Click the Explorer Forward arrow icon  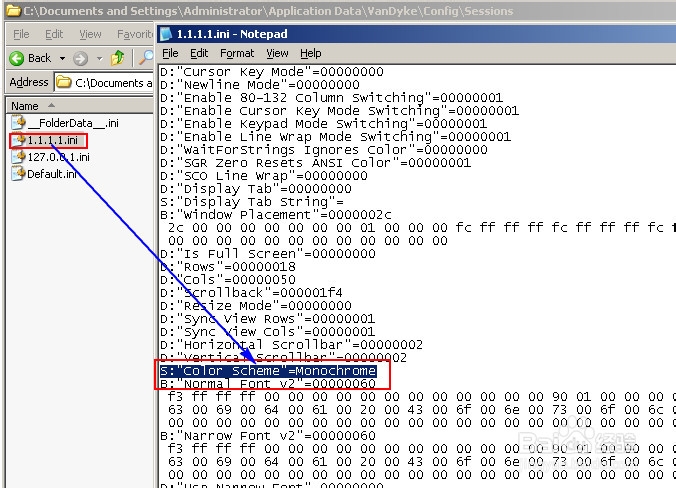[80, 58]
